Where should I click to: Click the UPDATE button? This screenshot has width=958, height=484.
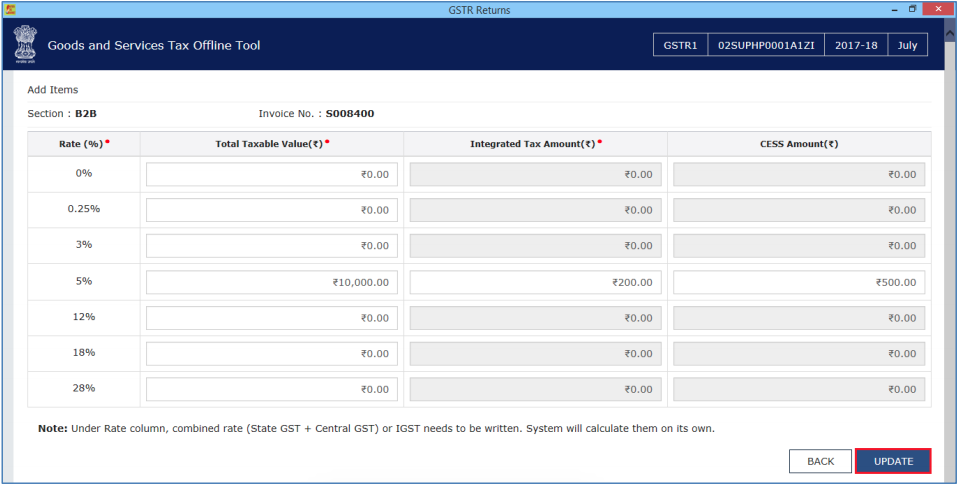click(x=893, y=461)
